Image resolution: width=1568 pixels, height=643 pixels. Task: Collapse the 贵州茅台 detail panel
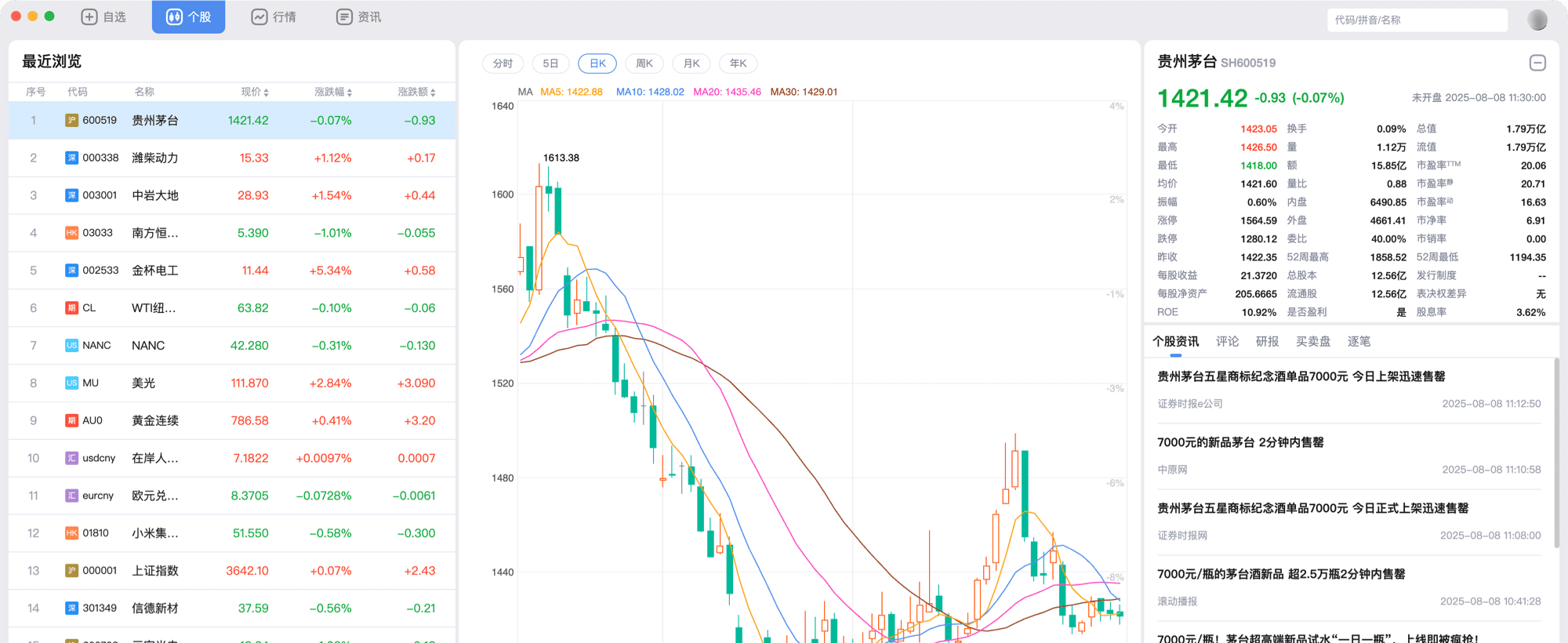tap(1537, 63)
